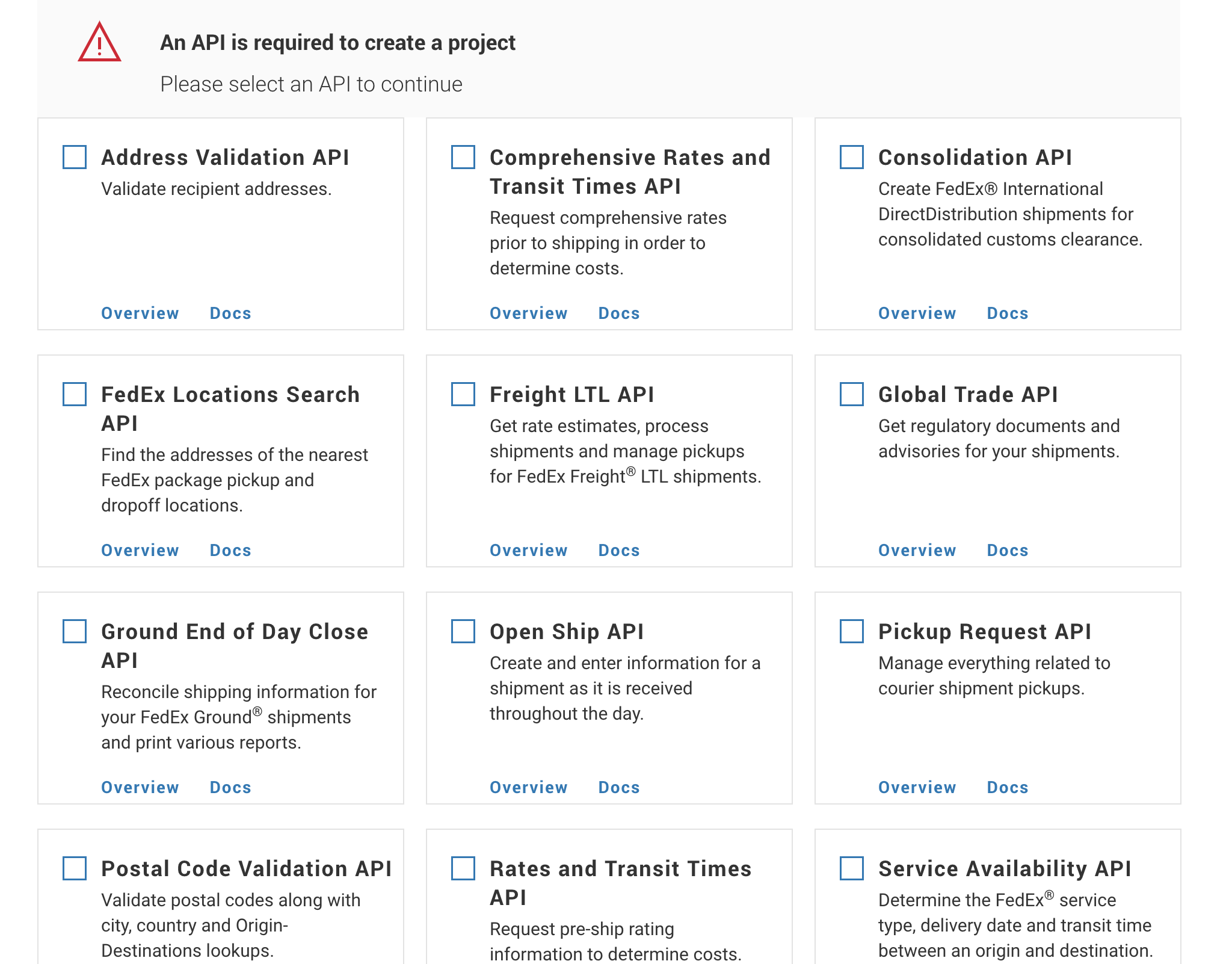The image size is (1232, 964).
Task: Open the Address Validation API Overview
Action: pyautogui.click(x=140, y=313)
